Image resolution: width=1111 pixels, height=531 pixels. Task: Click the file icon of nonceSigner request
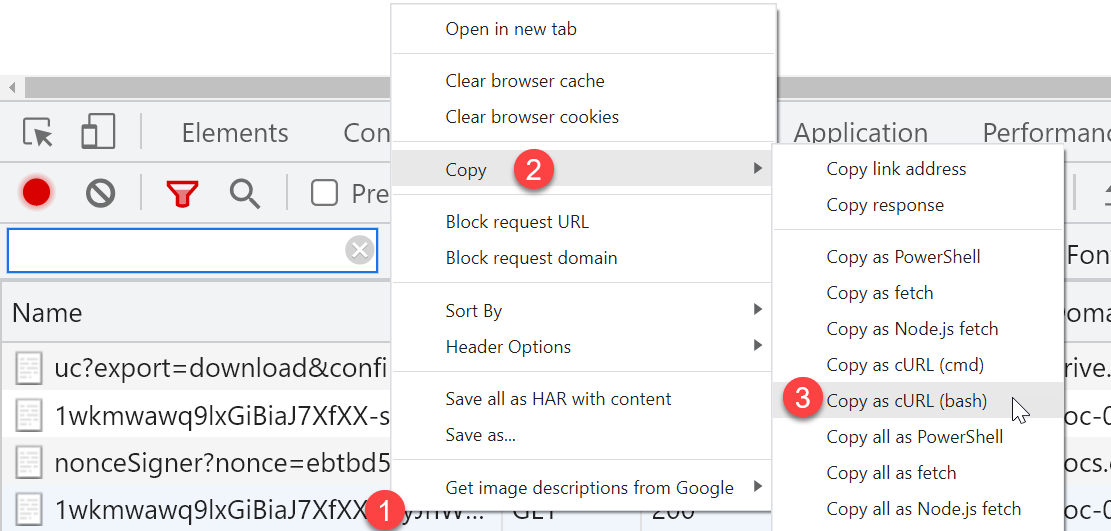tap(28, 462)
